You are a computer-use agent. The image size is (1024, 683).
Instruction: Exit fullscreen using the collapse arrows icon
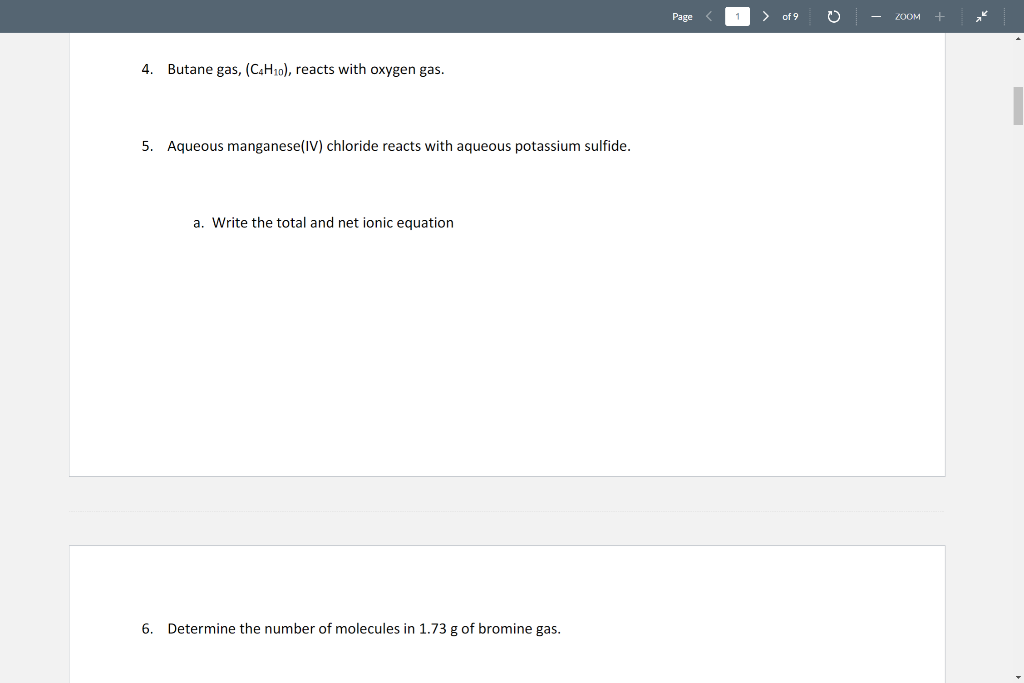point(982,16)
